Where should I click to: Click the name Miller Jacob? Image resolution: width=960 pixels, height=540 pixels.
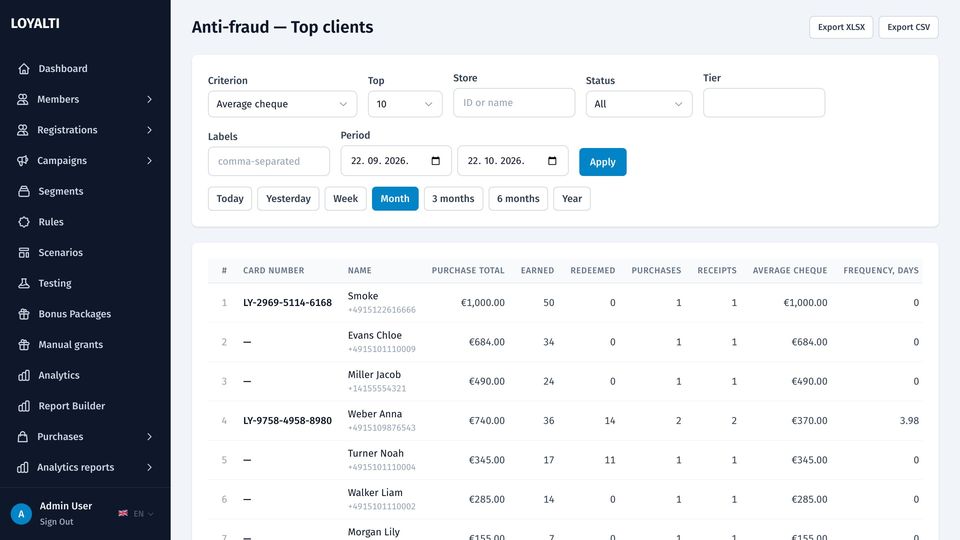pos(374,375)
